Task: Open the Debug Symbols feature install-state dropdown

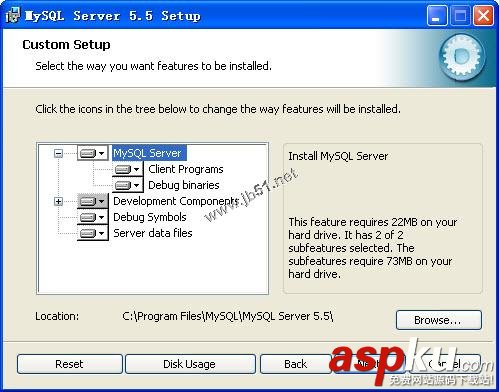Action: (x=93, y=217)
